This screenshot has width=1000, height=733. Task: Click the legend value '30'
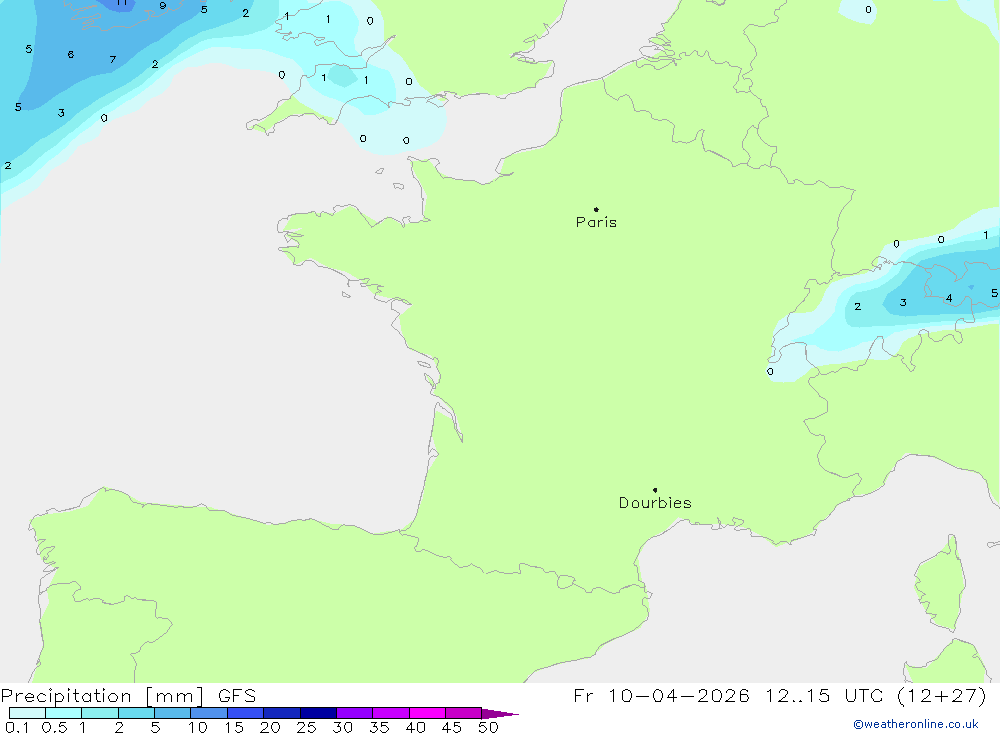(x=342, y=727)
